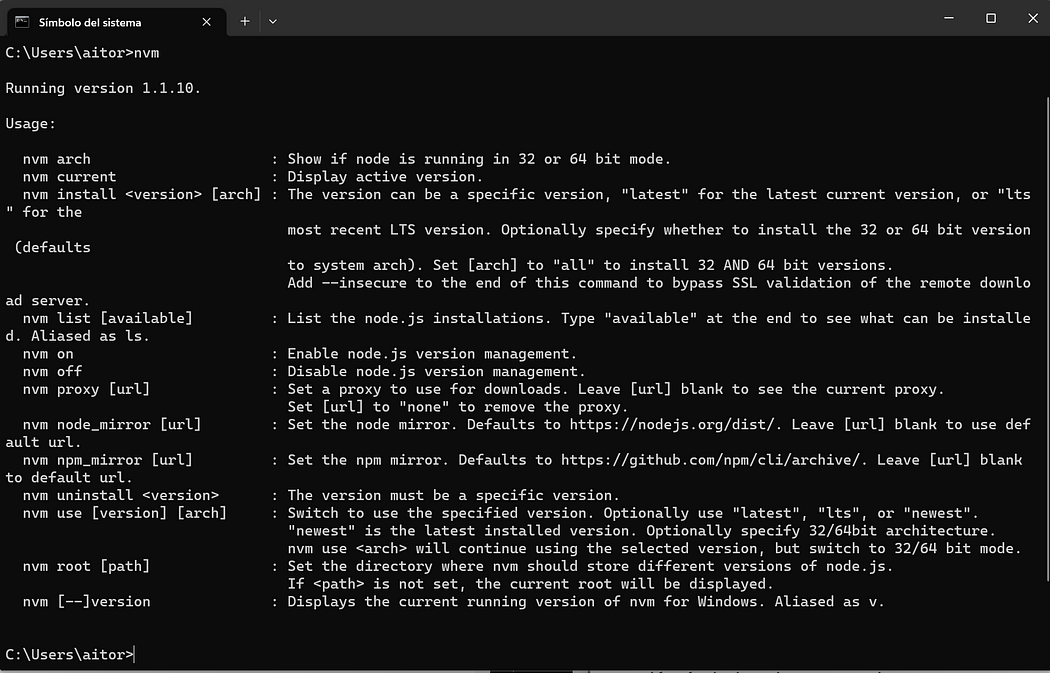This screenshot has height=673, width=1050.
Task: Click 'nvm use [version] [arch]' text
Action: [125, 514]
